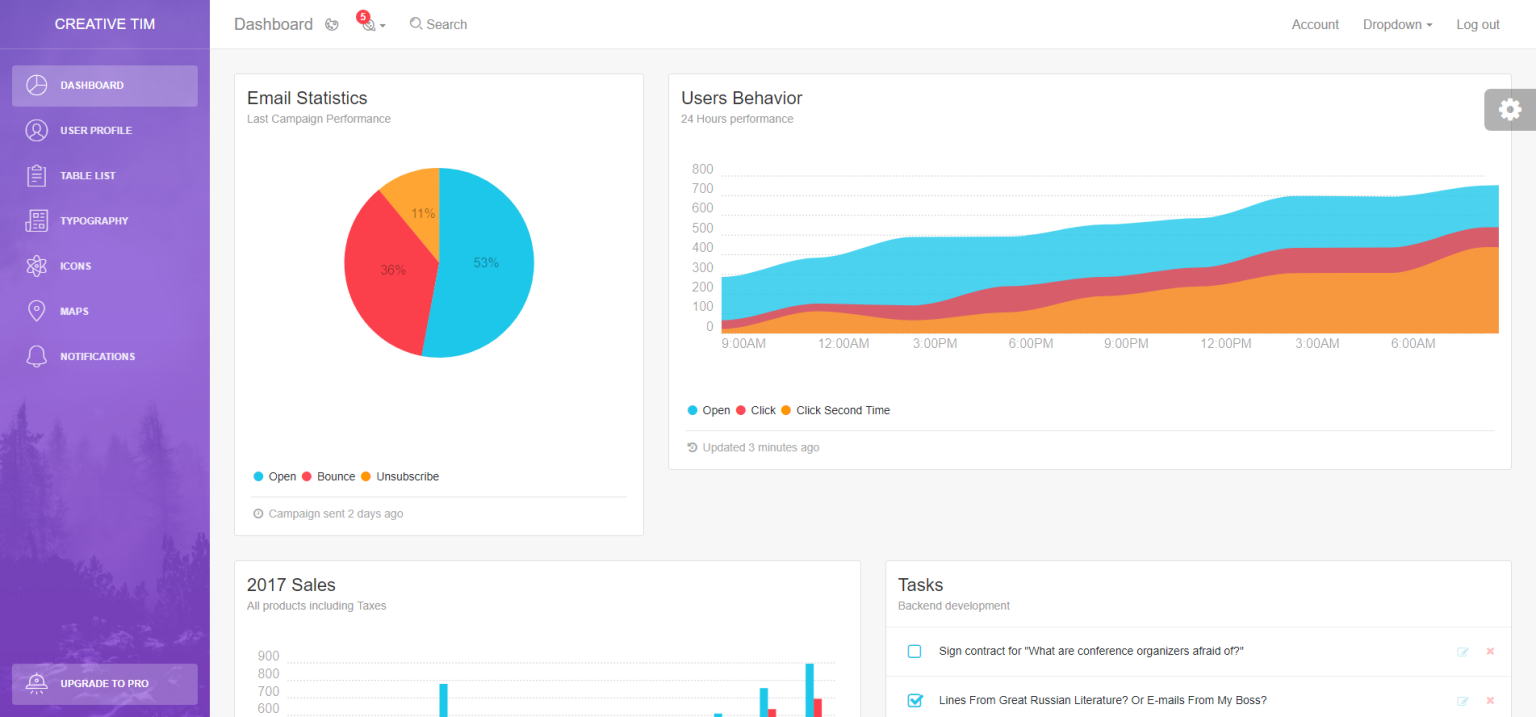The height and width of the screenshot is (717, 1536).
Task: Open the User Profile sidebar icon
Action: click(36, 130)
